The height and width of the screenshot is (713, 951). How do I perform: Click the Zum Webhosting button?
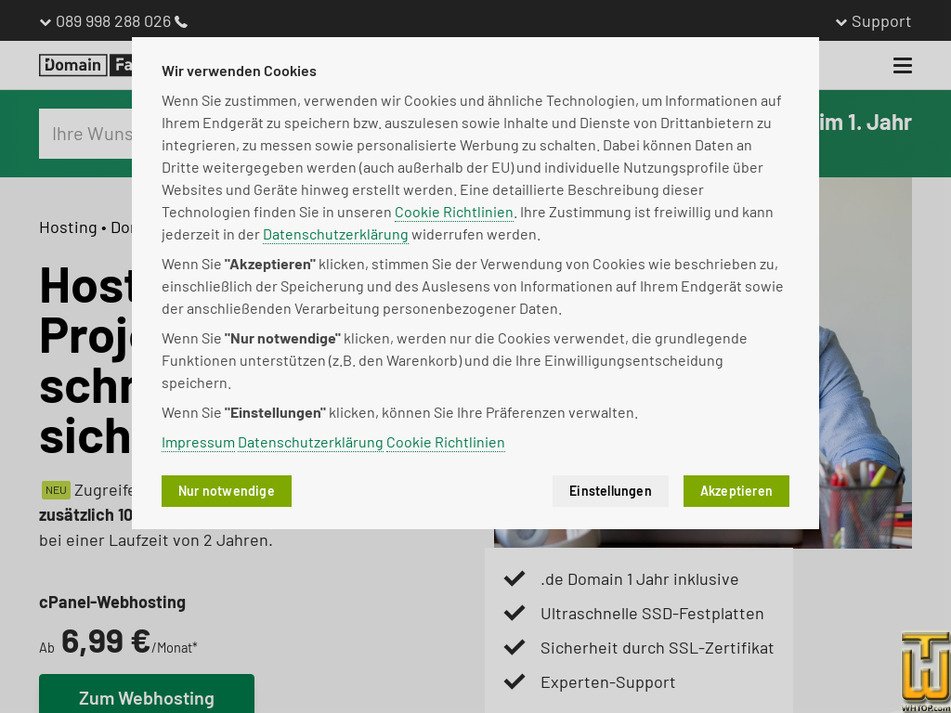click(146, 698)
